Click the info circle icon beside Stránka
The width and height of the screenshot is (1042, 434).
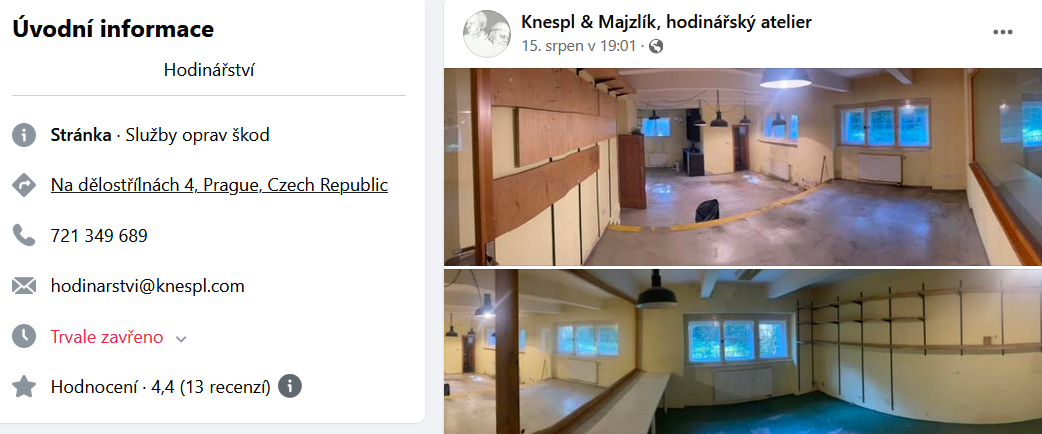pyautogui.click(x=24, y=135)
